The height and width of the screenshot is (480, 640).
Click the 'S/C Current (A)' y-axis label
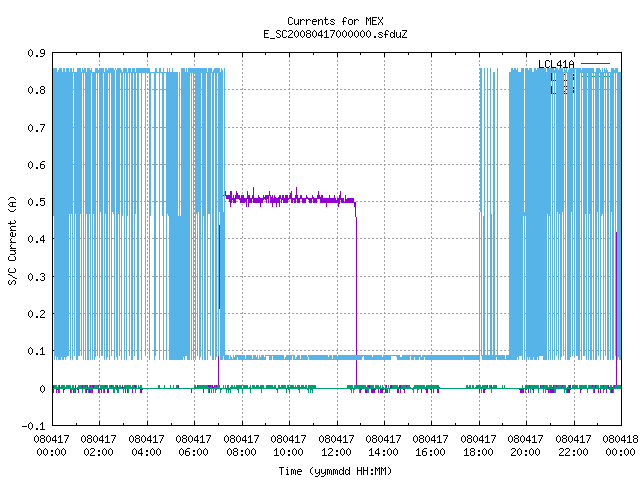[13, 240]
